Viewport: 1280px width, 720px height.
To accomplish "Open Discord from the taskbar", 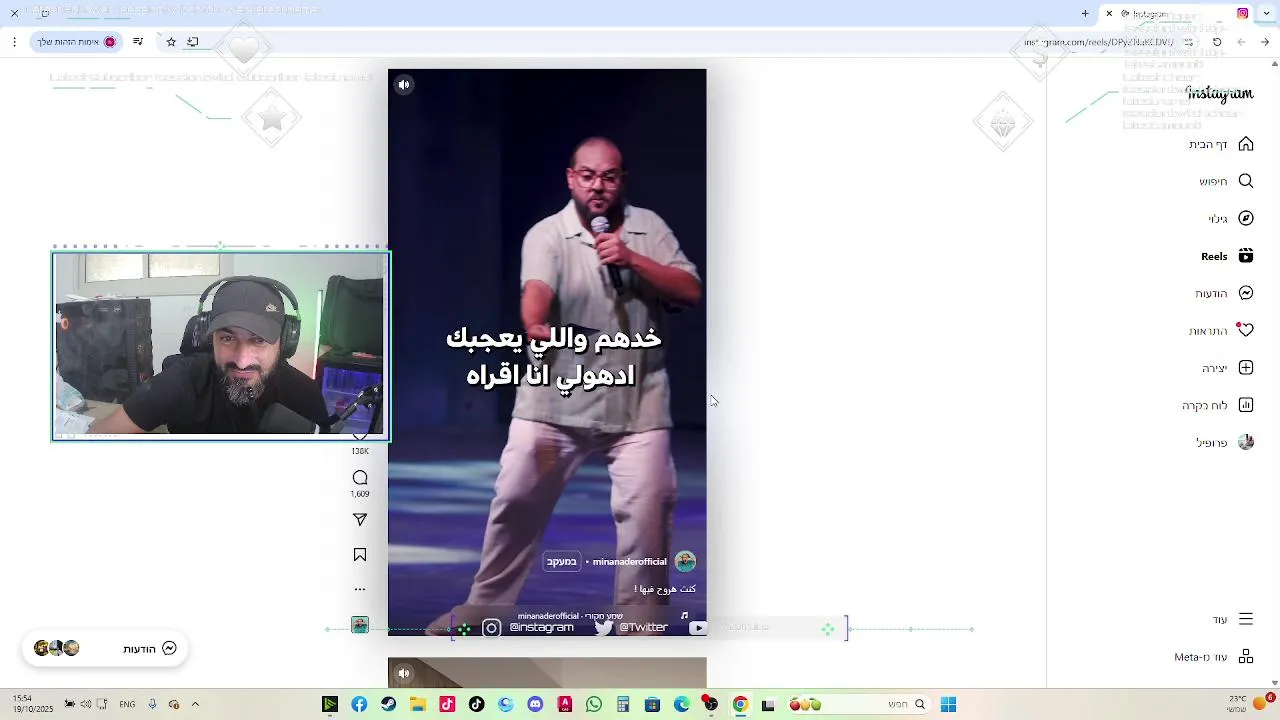I will click(535, 705).
